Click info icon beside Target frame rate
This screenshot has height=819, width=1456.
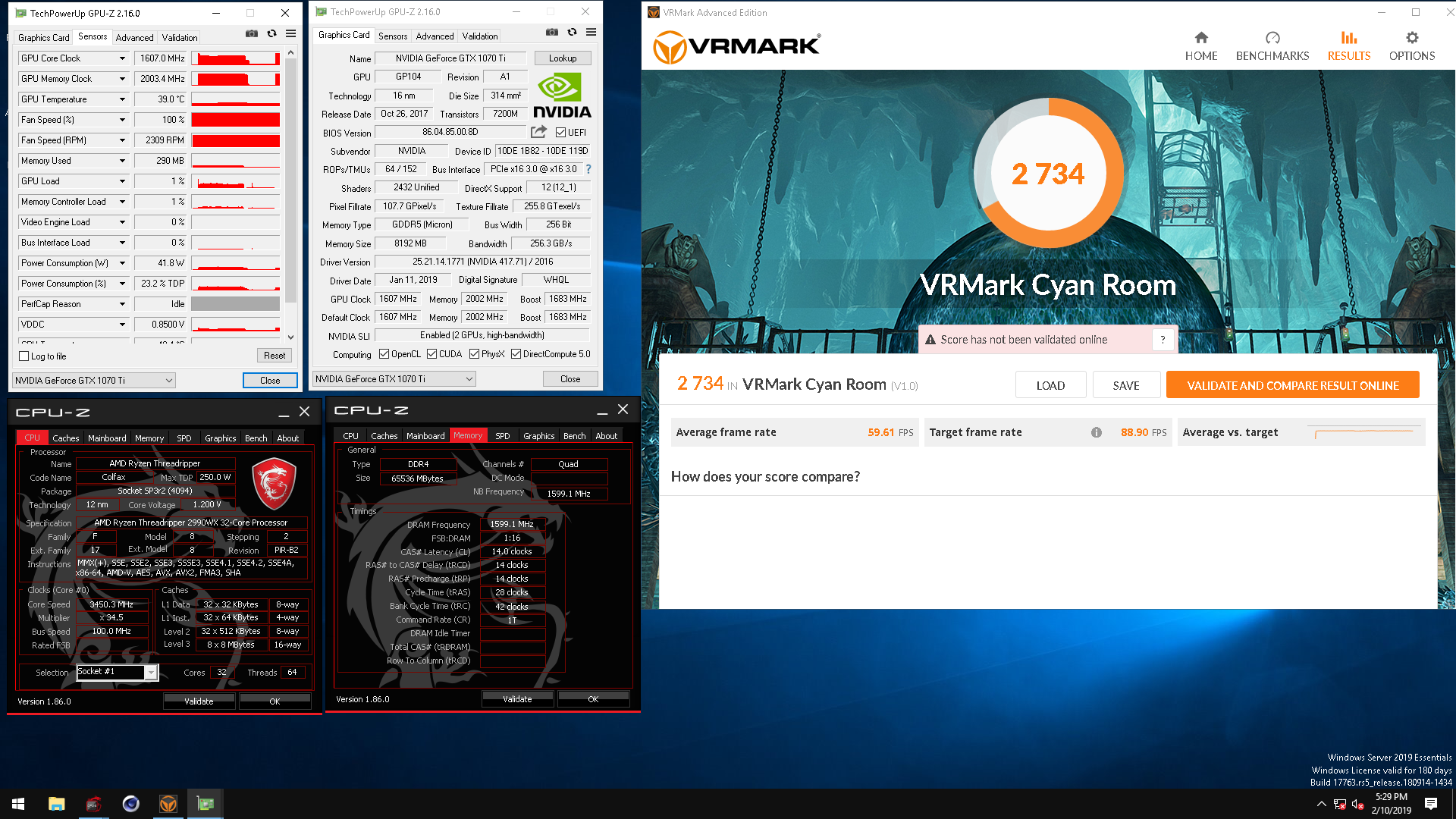pyautogui.click(x=1097, y=432)
